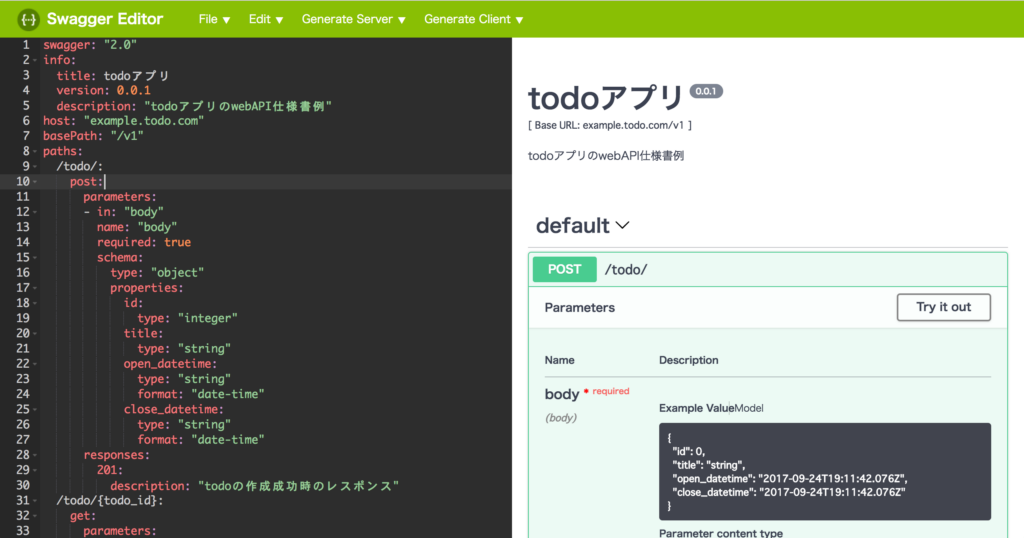The width and height of the screenshot is (1024, 538).
Task: Click the description text on line 30
Action: (298, 486)
